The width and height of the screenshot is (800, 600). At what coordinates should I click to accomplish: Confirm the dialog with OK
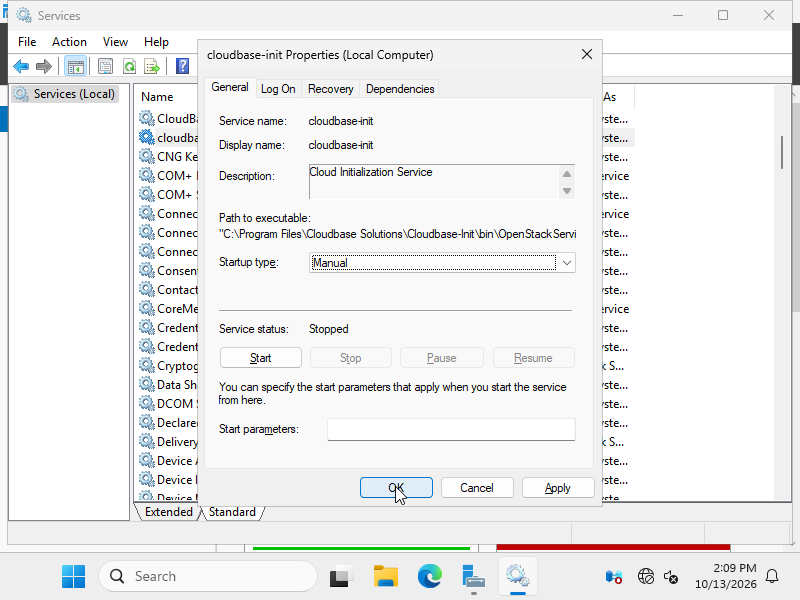tap(396, 488)
